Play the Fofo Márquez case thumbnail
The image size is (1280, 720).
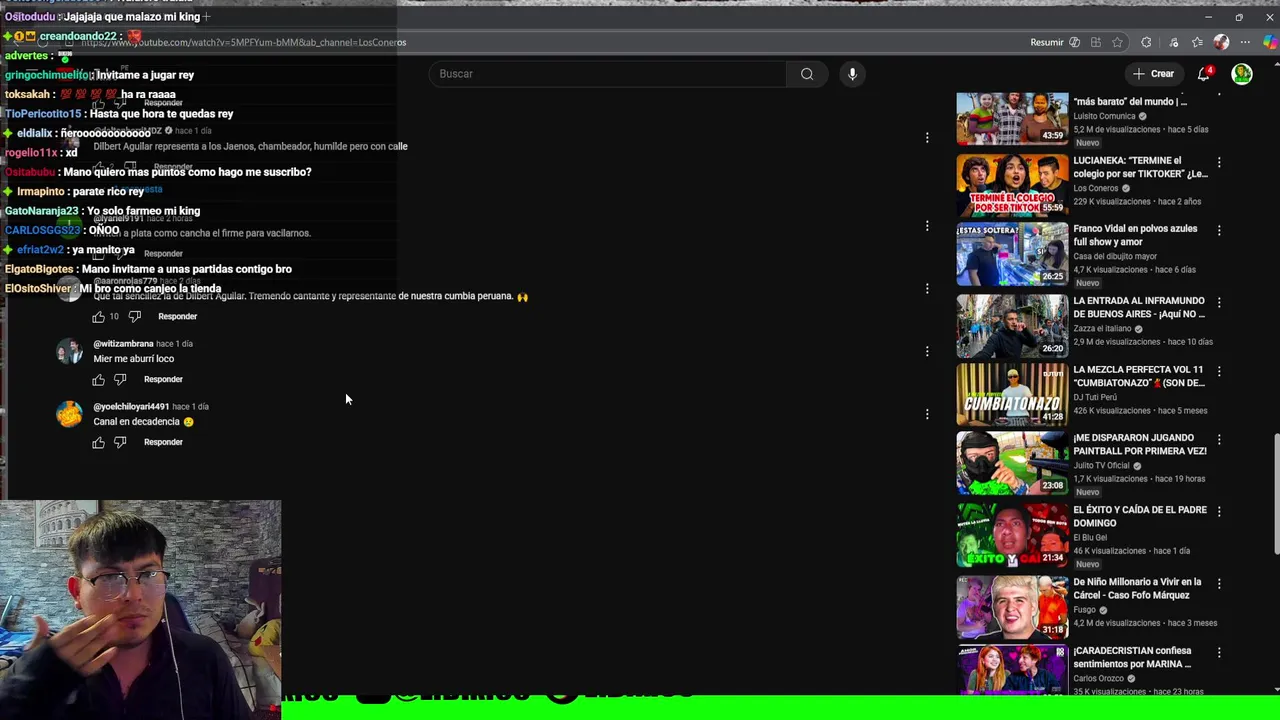[x=1012, y=607]
